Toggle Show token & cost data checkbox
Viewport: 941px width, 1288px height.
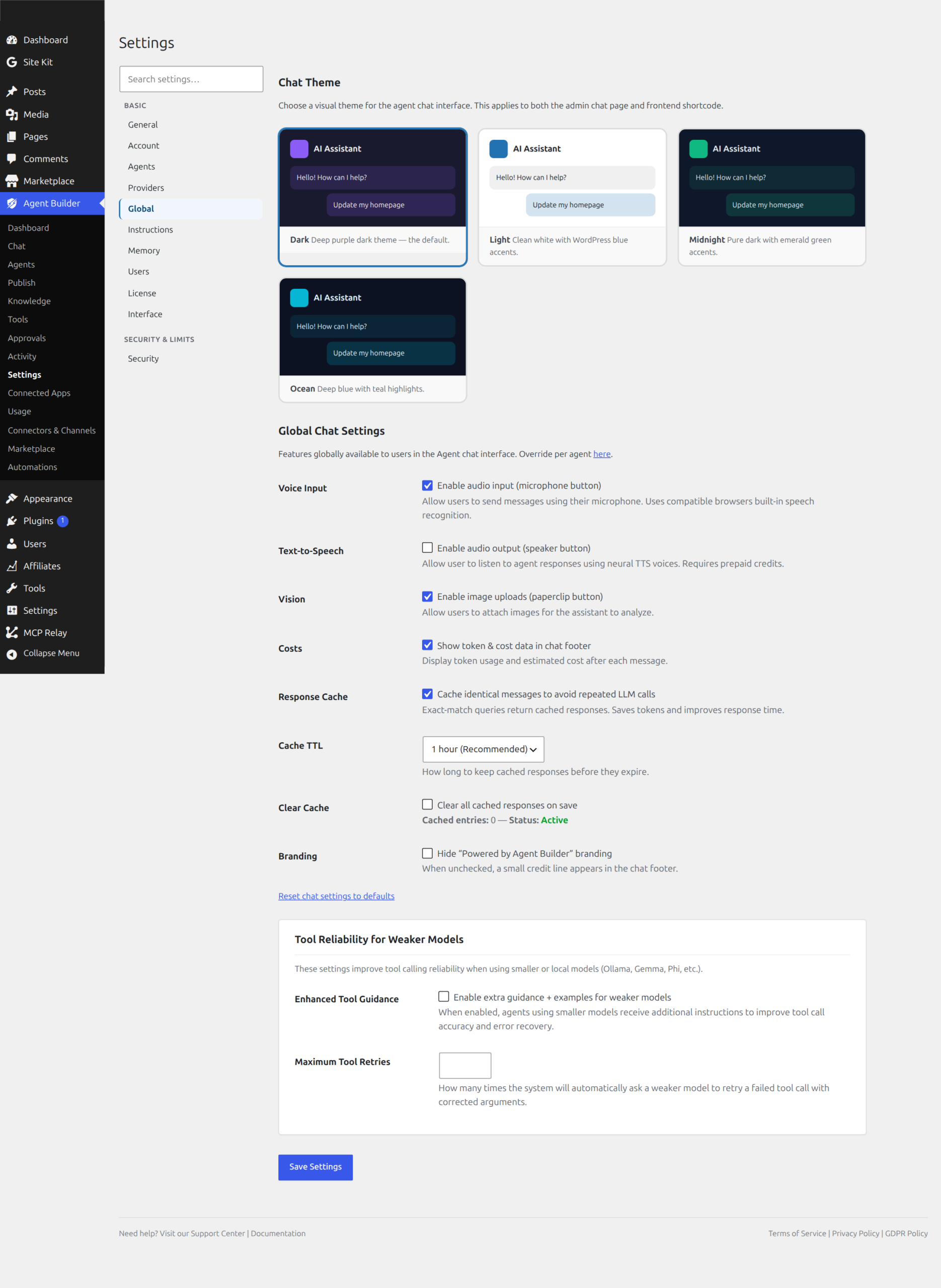(427, 645)
